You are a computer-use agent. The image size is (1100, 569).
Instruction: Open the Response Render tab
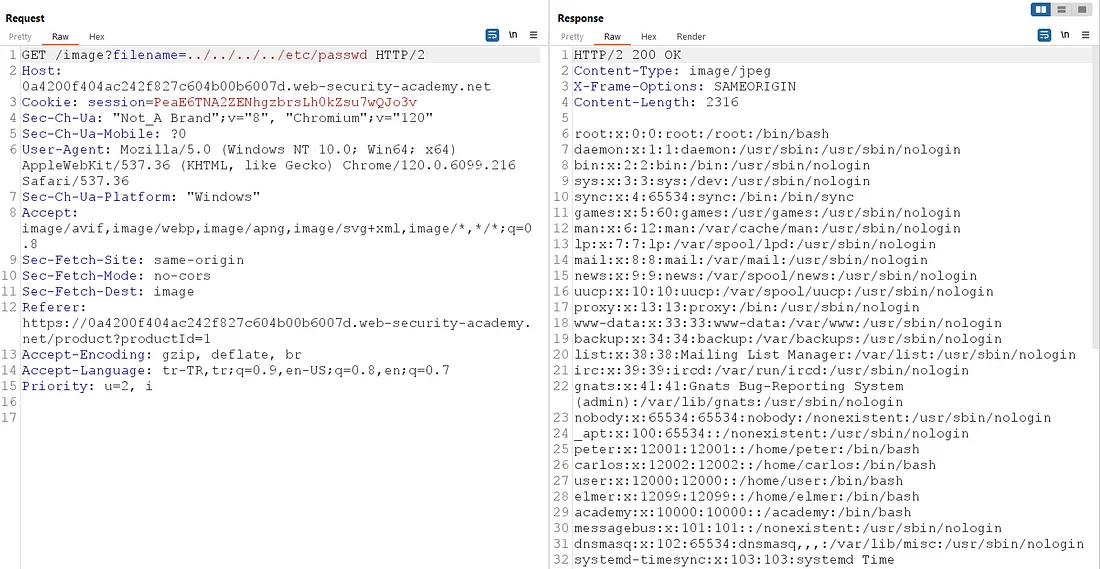[691, 36]
